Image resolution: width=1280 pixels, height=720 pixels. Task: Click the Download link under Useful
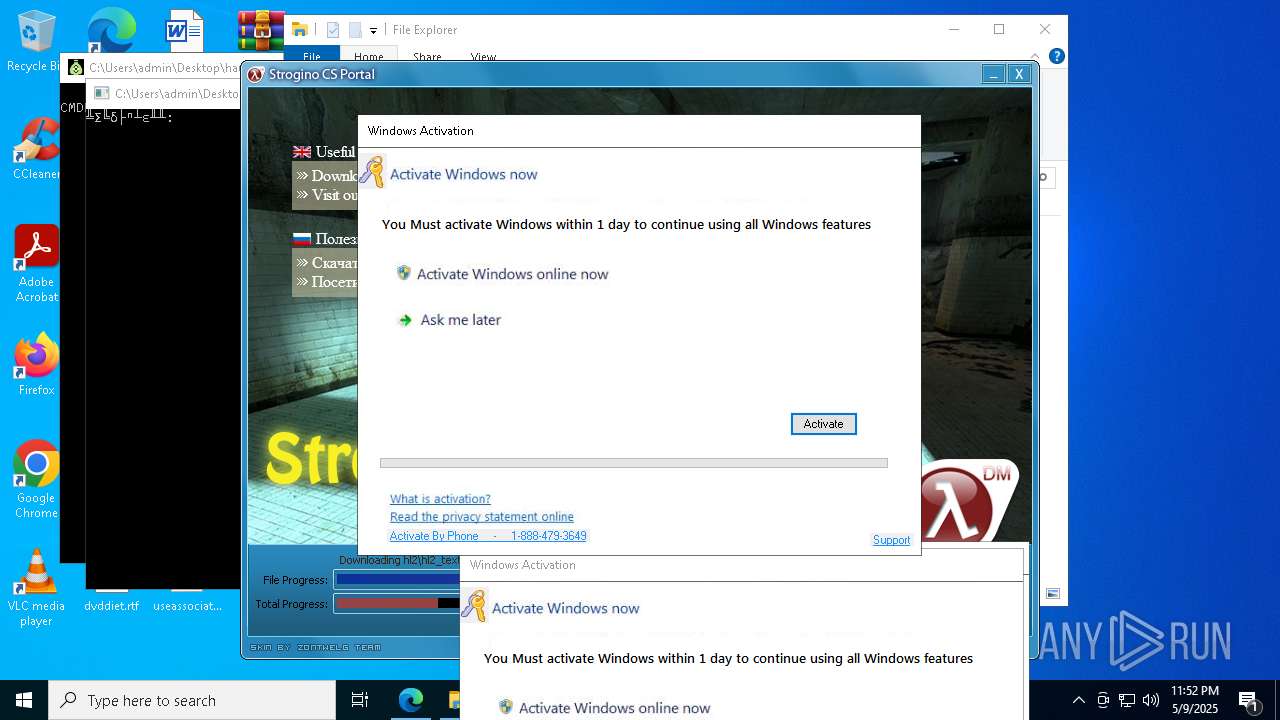[x=327, y=176]
